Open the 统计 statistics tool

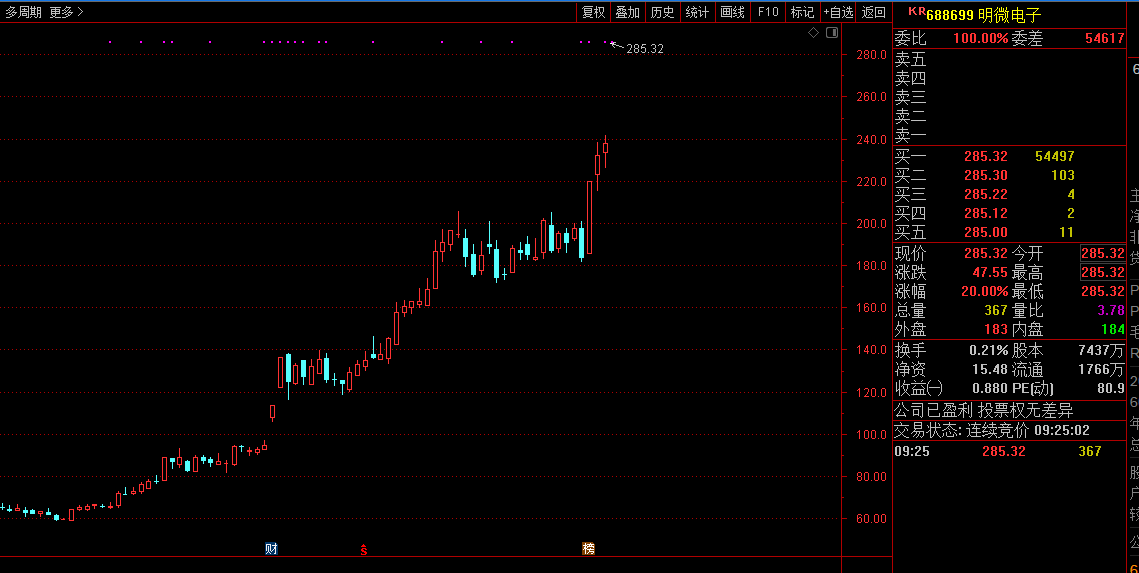697,12
